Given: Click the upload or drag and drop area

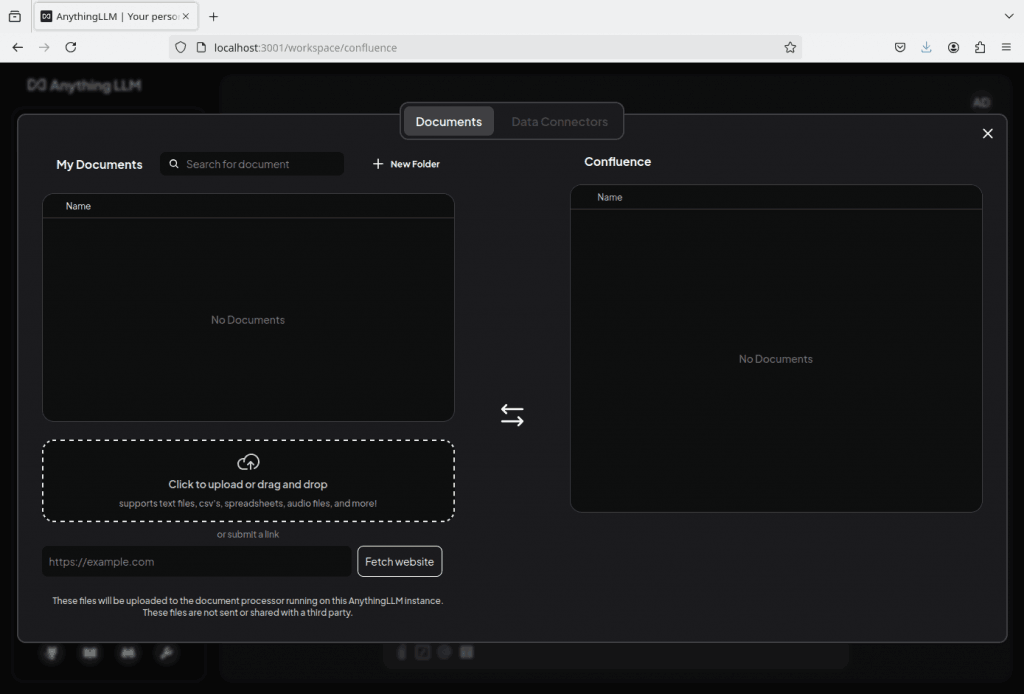Looking at the screenshot, I should click(x=248, y=481).
